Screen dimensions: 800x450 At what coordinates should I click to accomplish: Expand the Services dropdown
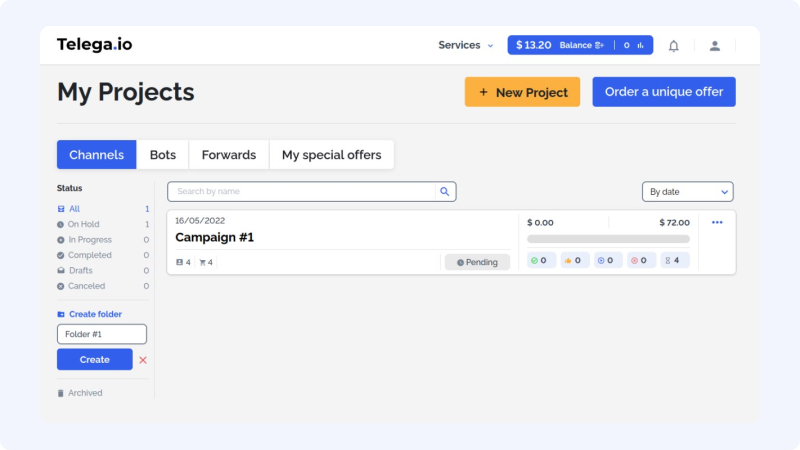coord(466,45)
